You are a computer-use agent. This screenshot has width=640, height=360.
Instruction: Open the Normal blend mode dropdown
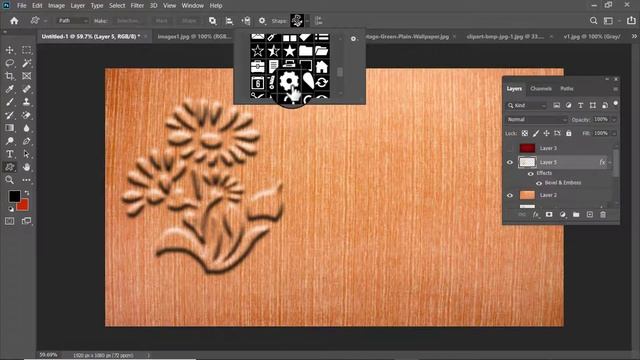pyautogui.click(x=536, y=120)
